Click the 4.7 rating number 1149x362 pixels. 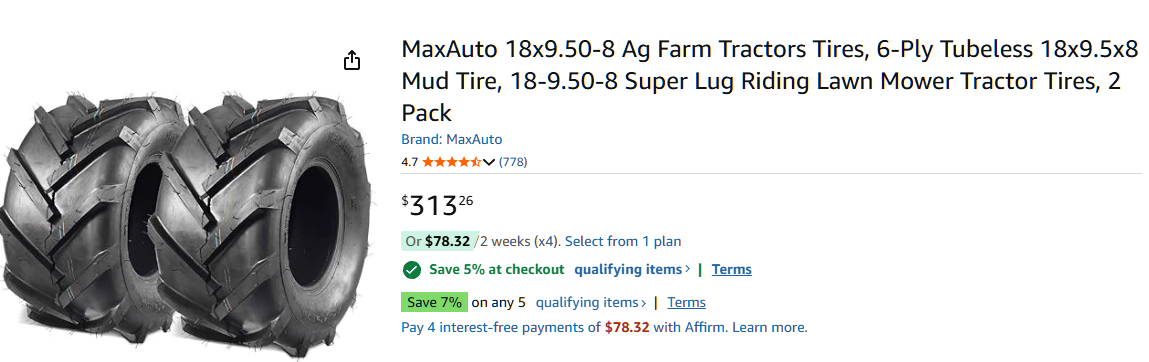coord(410,162)
